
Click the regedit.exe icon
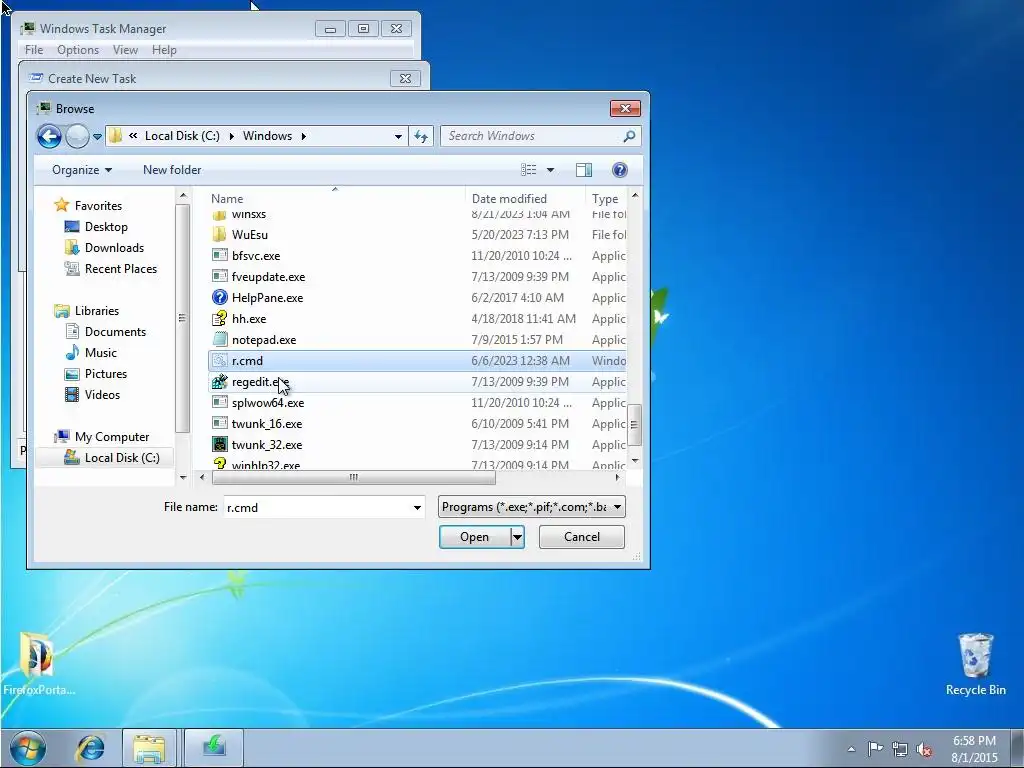219,381
